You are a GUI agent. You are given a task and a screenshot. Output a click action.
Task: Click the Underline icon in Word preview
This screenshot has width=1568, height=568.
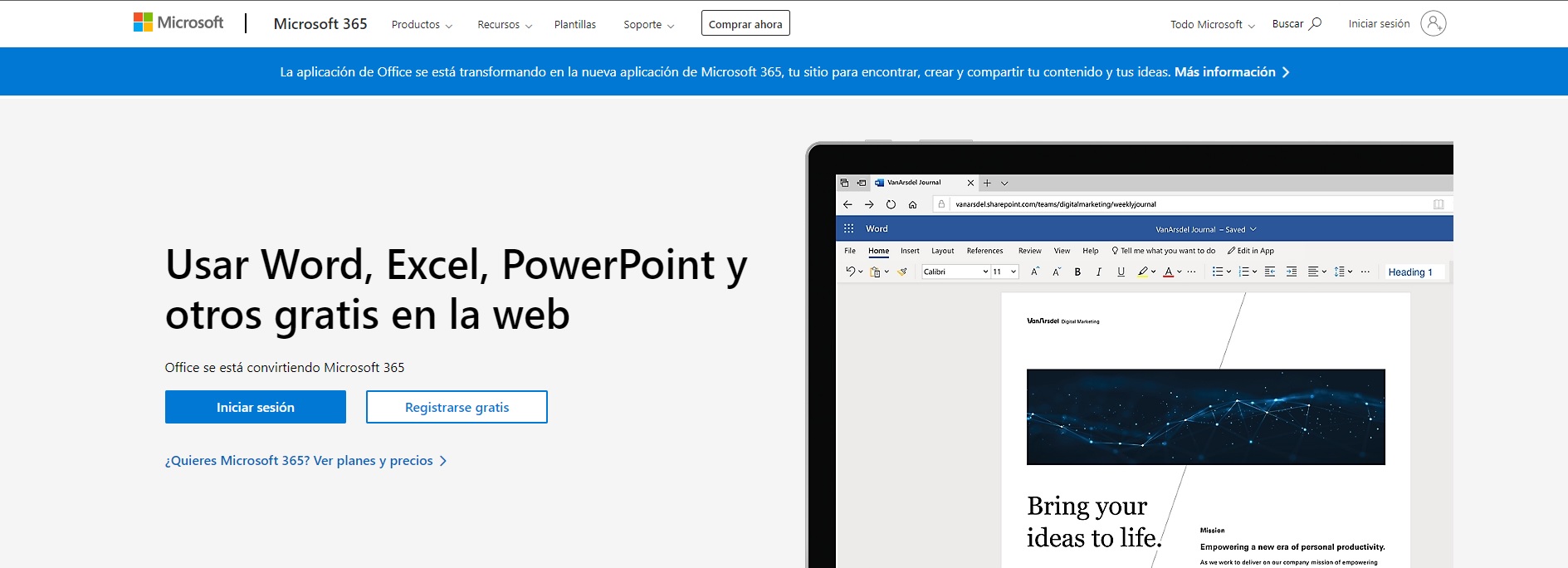click(1121, 272)
